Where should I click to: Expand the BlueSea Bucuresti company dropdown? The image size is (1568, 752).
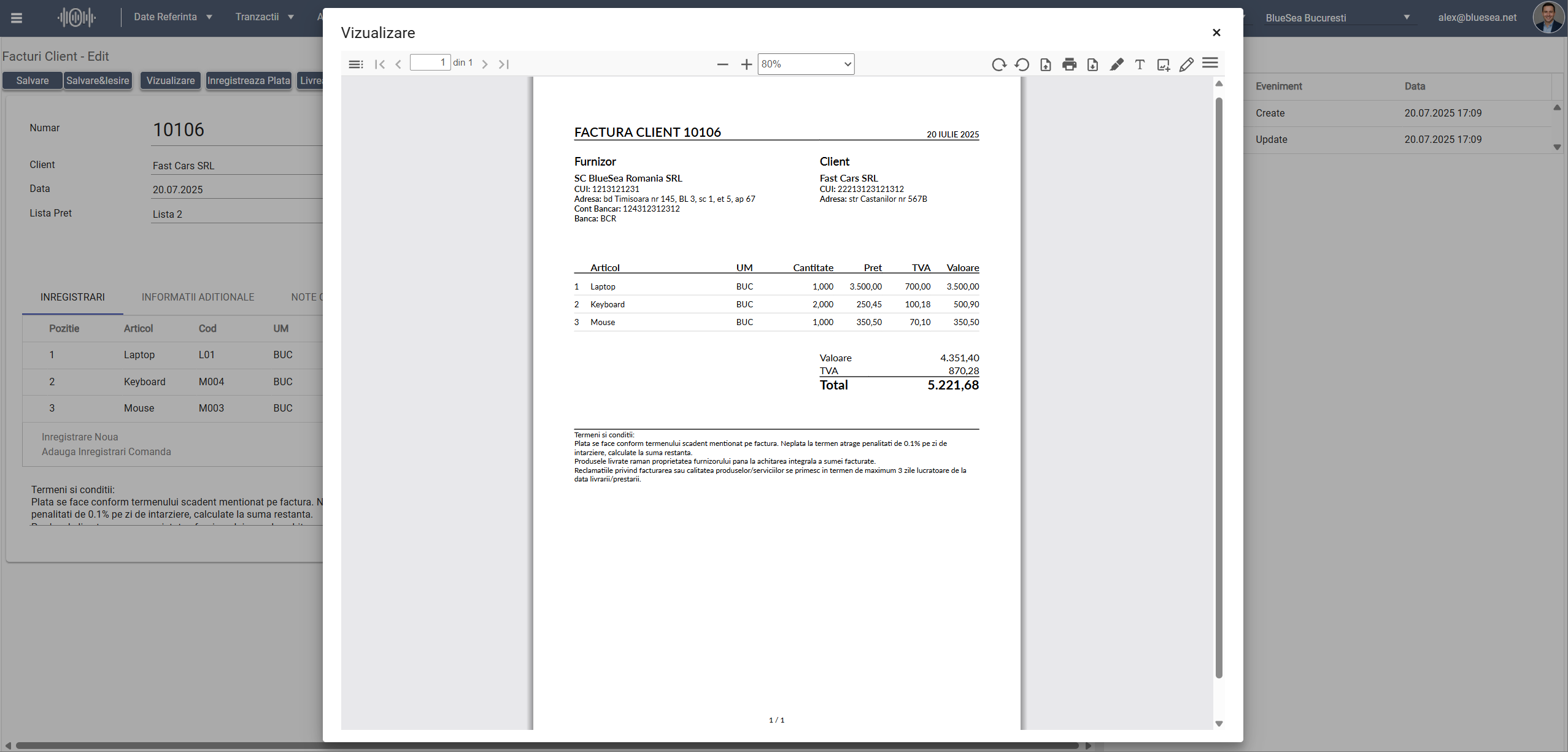(x=1407, y=18)
